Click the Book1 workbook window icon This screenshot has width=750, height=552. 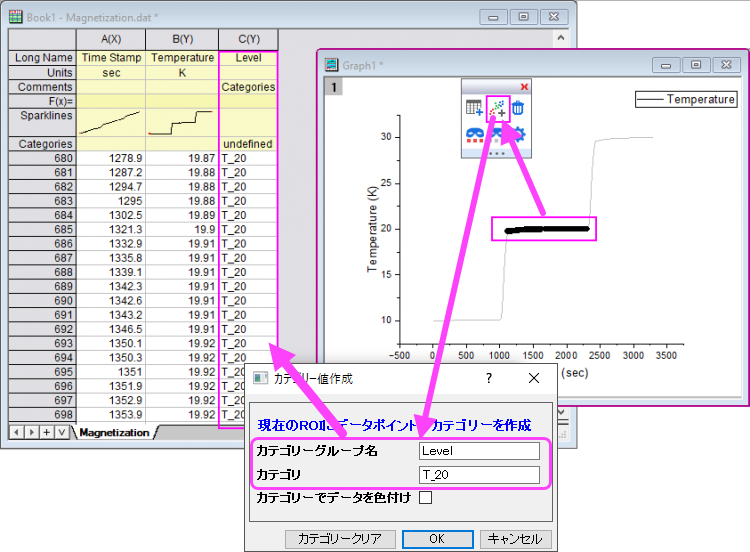coord(16,17)
